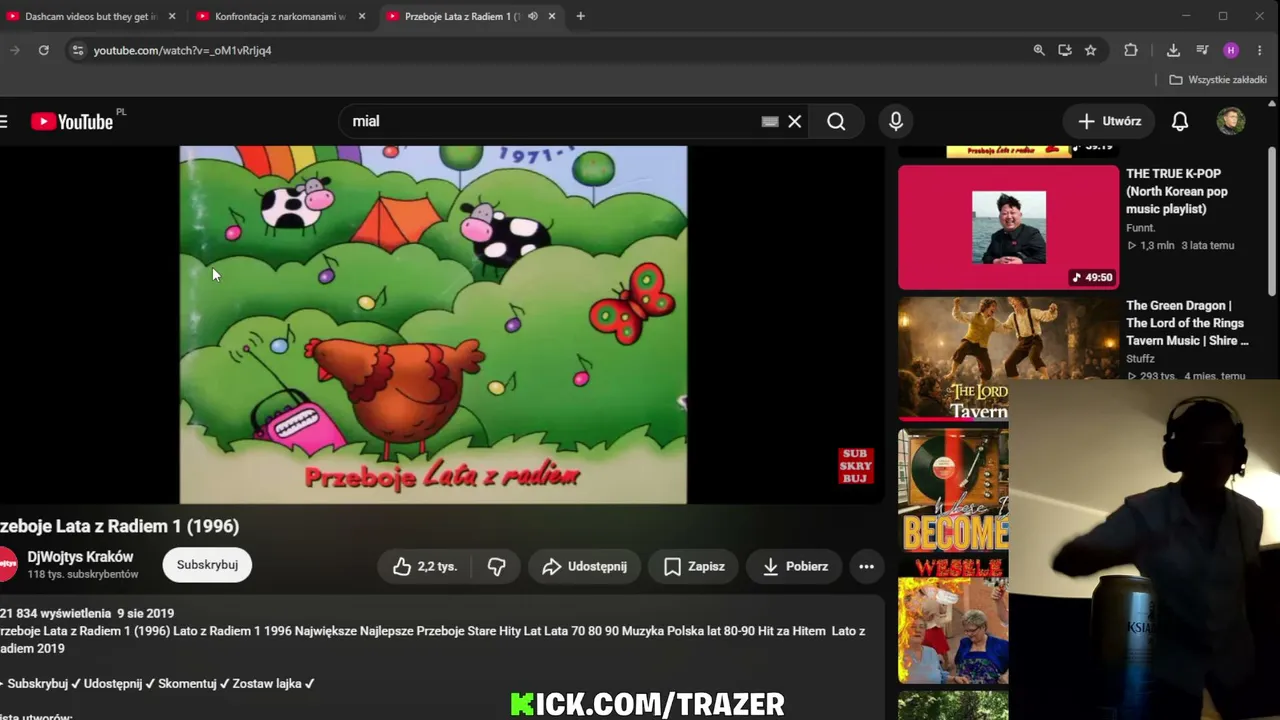Screen dimensions: 1280x720
Task: Dislike the video with thumbs down
Action: (x=497, y=566)
